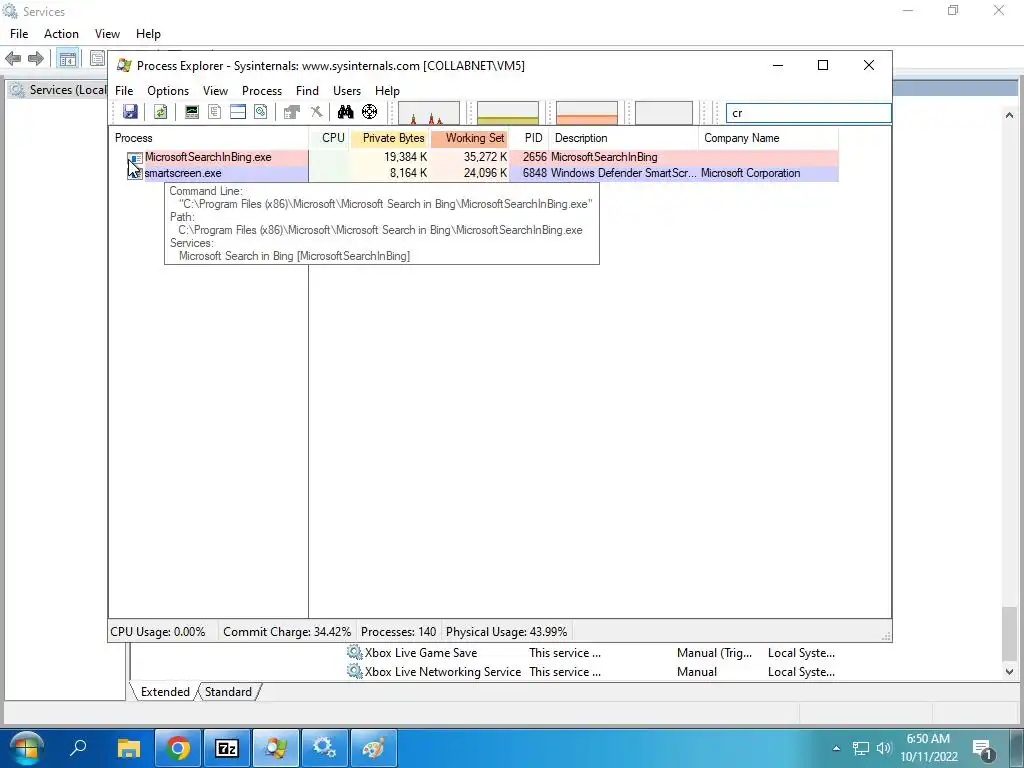Open the Services window View menu
1024x768 pixels.
point(107,34)
